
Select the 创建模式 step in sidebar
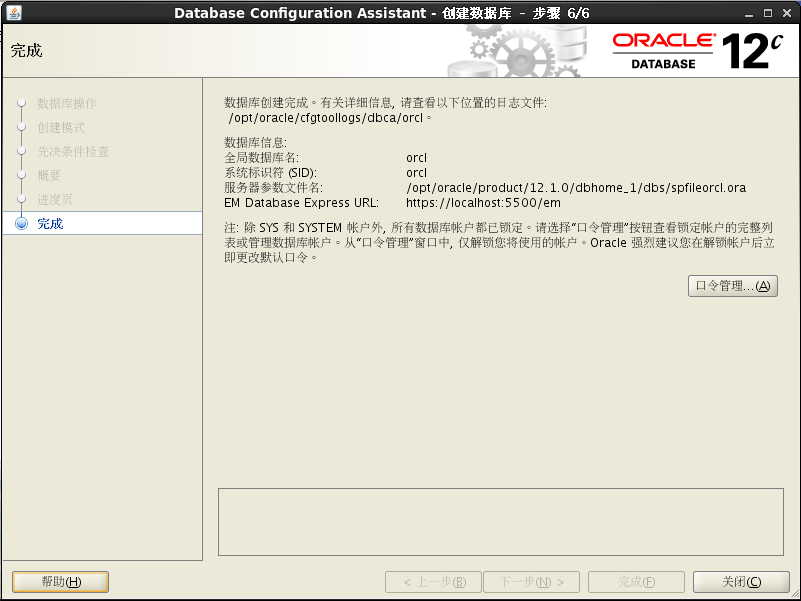tap(61, 127)
